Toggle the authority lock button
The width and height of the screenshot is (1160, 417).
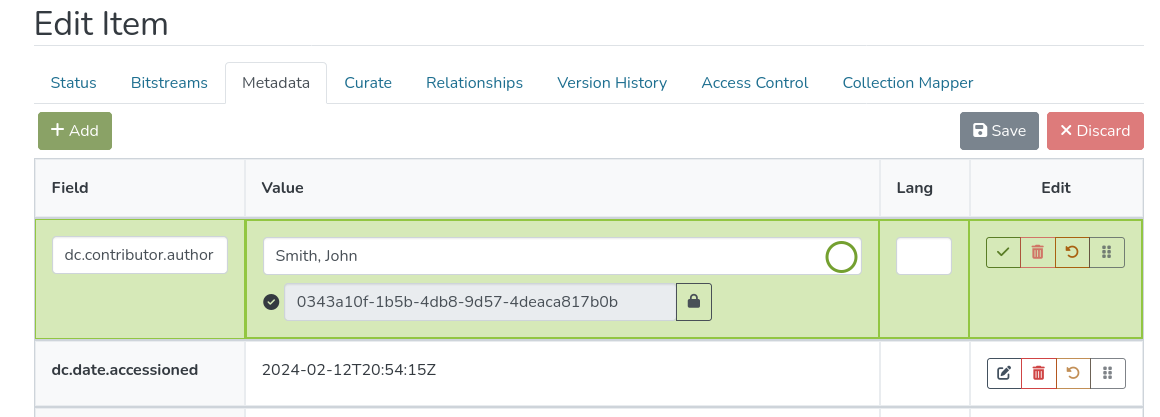(x=694, y=302)
